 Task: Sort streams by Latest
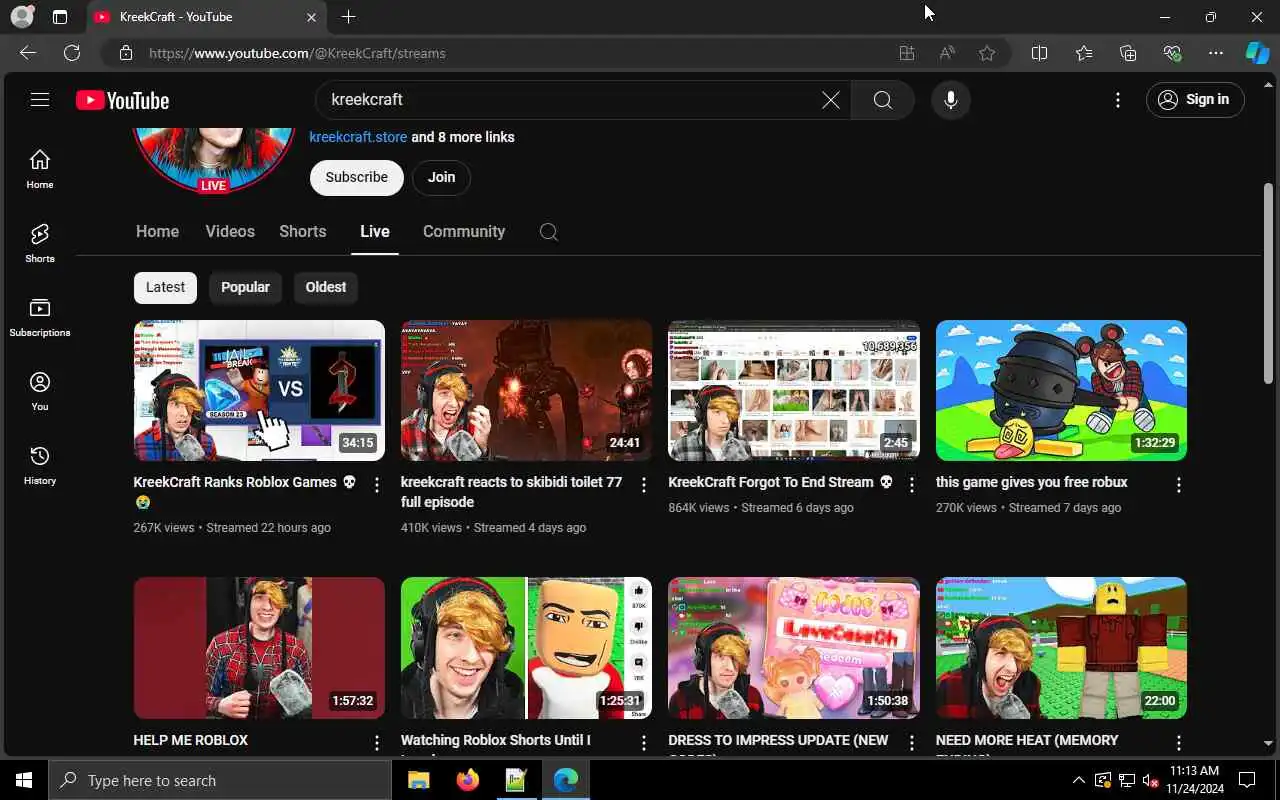tap(165, 287)
